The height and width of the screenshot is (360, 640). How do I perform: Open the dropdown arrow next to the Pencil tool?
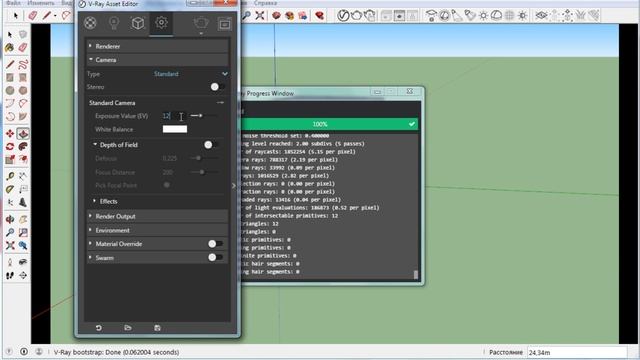pos(55,16)
